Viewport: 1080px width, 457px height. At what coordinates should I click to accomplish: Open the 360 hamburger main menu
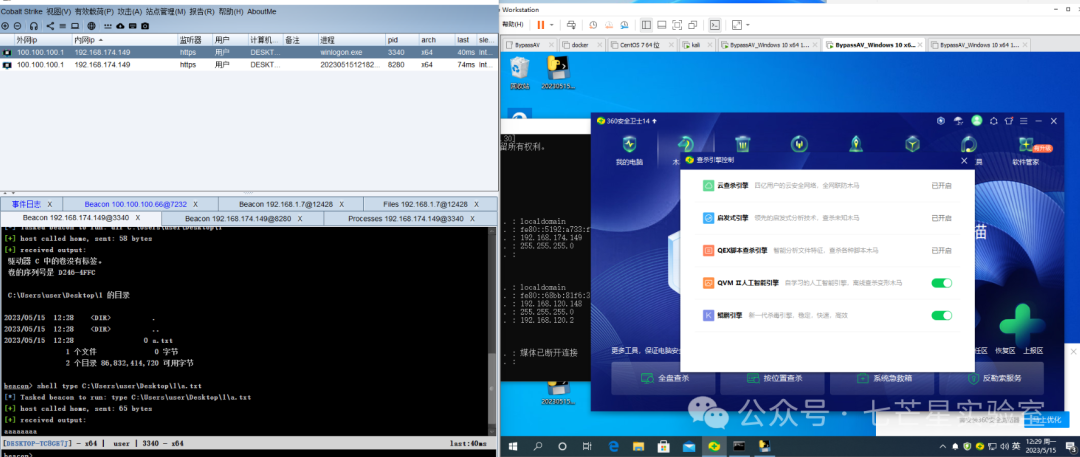click(x=1024, y=121)
